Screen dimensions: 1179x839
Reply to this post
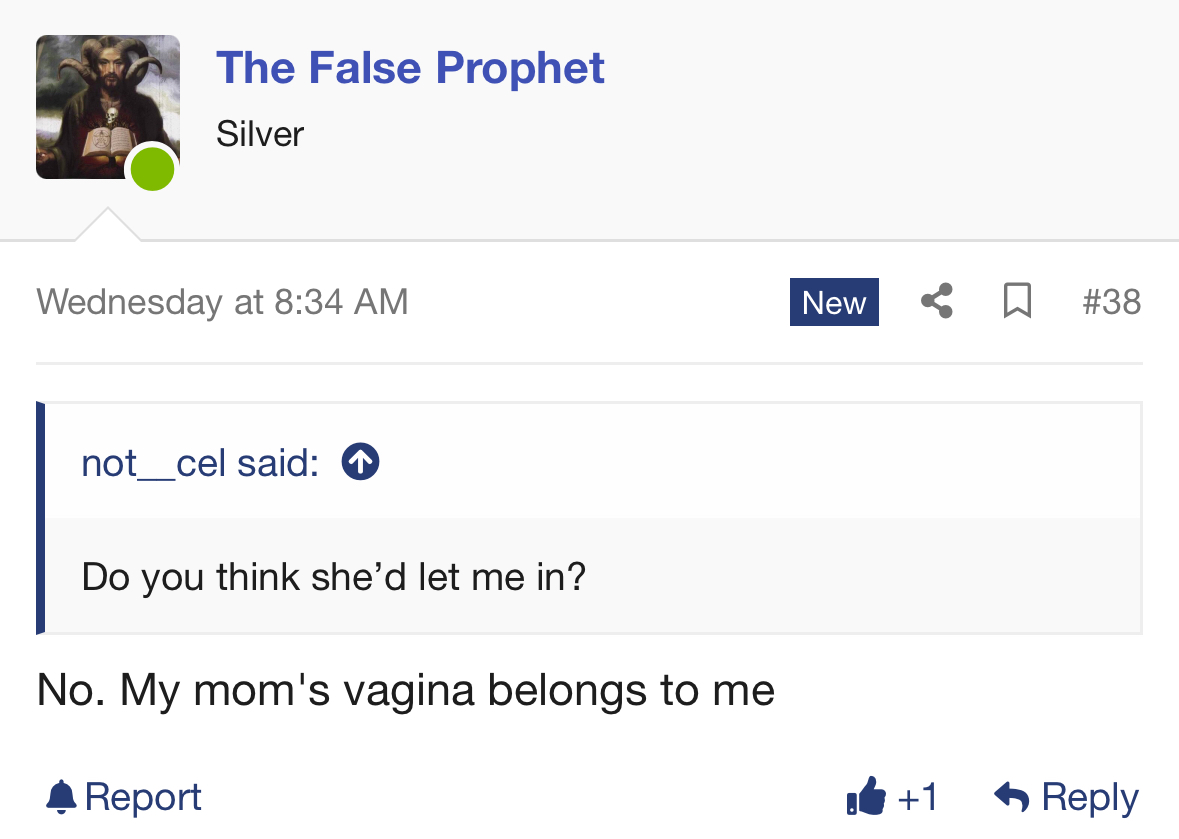click(1066, 797)
